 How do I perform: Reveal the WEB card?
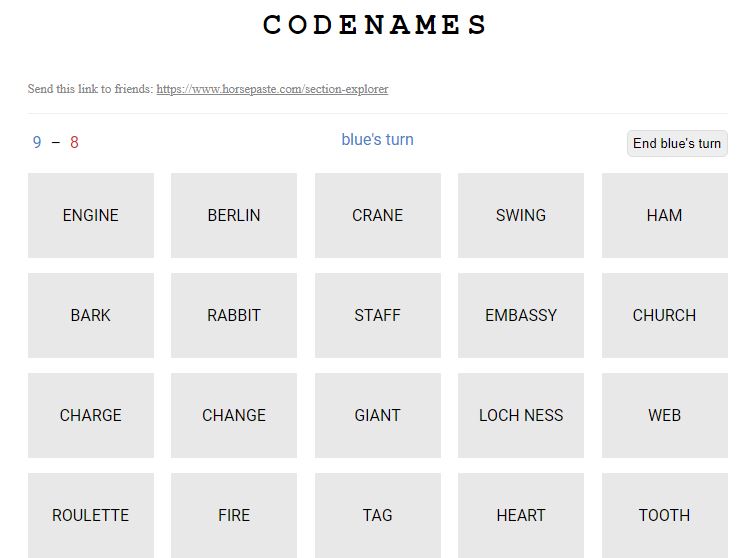664,415
